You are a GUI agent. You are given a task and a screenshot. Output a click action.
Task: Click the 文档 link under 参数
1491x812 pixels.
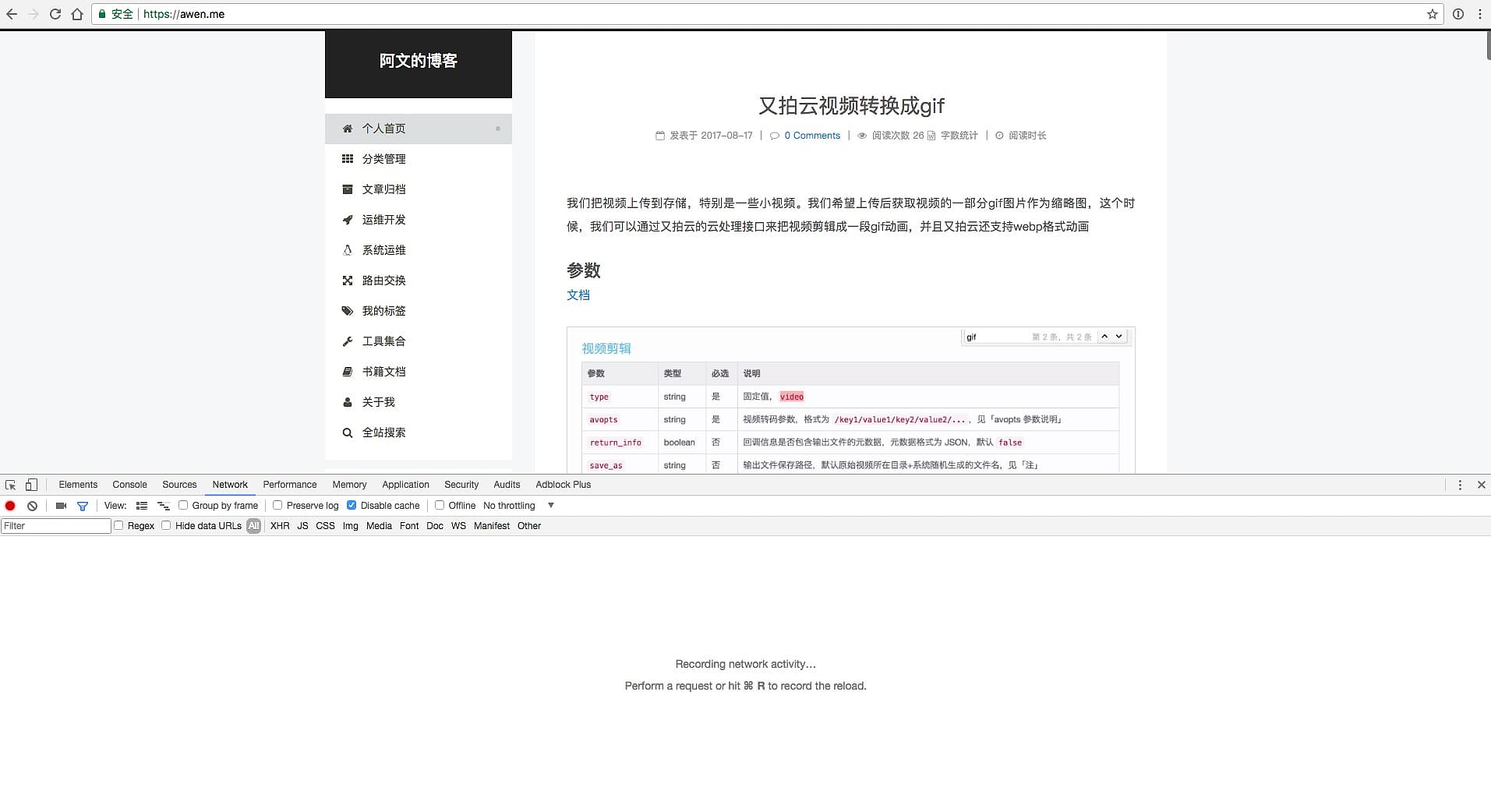tap(578, 295)
